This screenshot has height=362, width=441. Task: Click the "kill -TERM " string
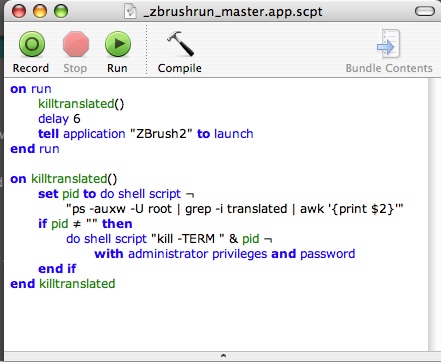tap(188, 239)
